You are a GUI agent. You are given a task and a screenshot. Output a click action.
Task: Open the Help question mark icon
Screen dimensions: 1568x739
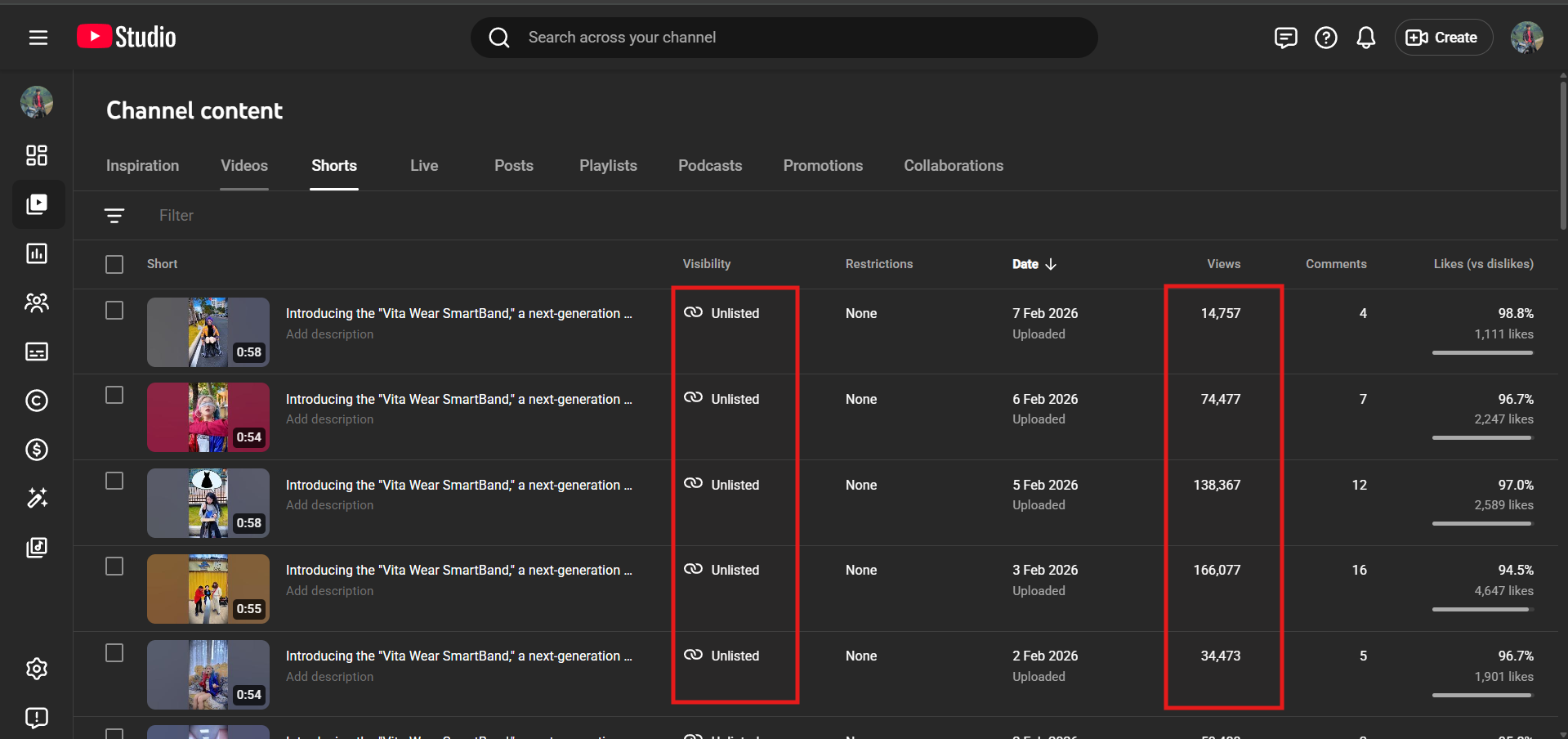1325,38
